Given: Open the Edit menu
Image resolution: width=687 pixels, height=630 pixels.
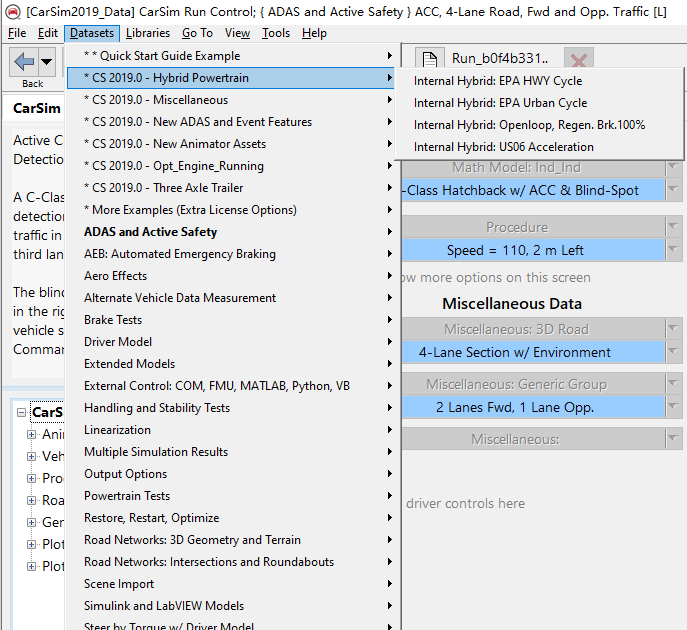Looking at the screenshot, I should click(48, 33).
